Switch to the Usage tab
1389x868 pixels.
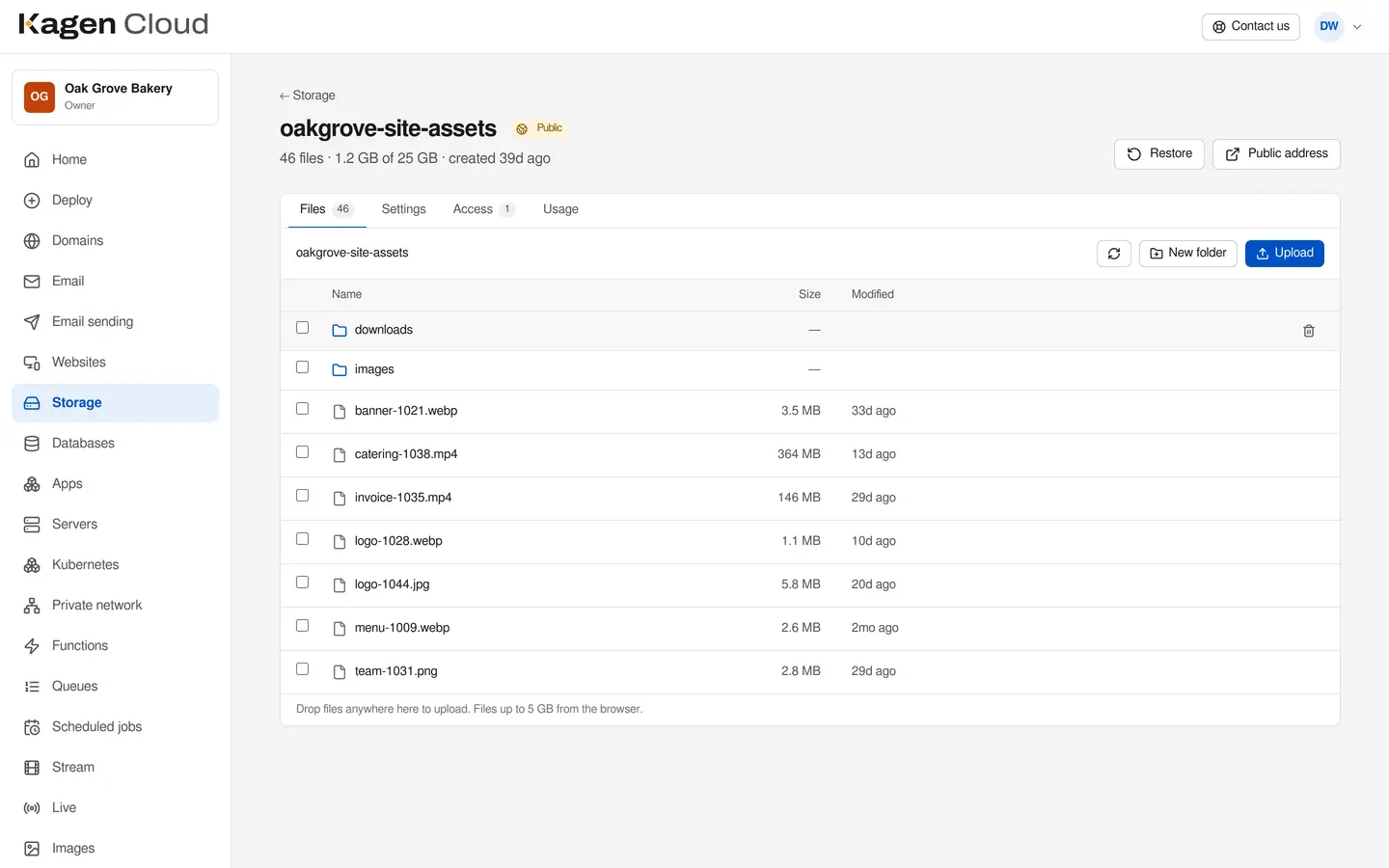pos(560,209)
